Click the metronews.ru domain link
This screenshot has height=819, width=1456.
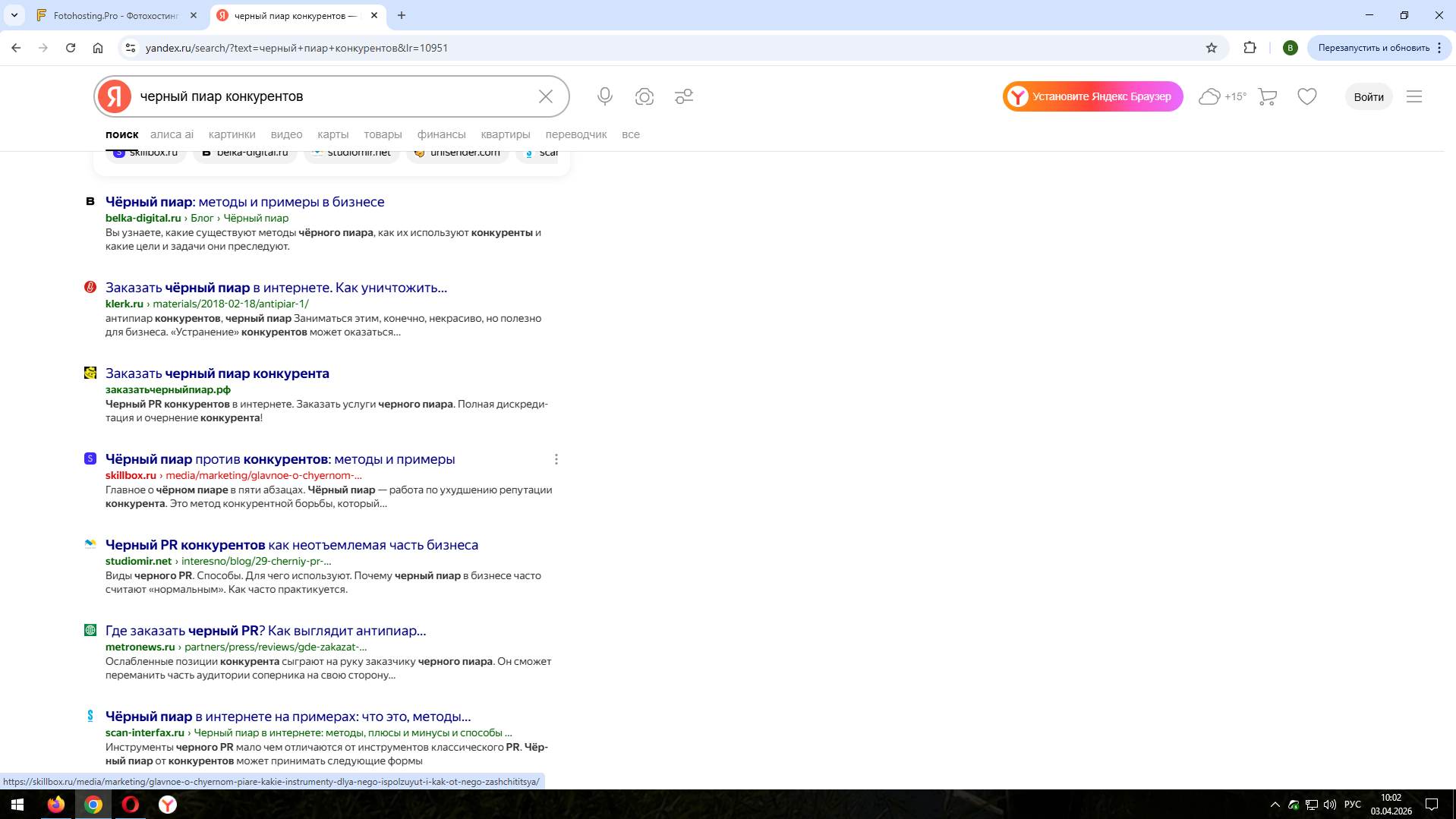(x=140, y=647)
